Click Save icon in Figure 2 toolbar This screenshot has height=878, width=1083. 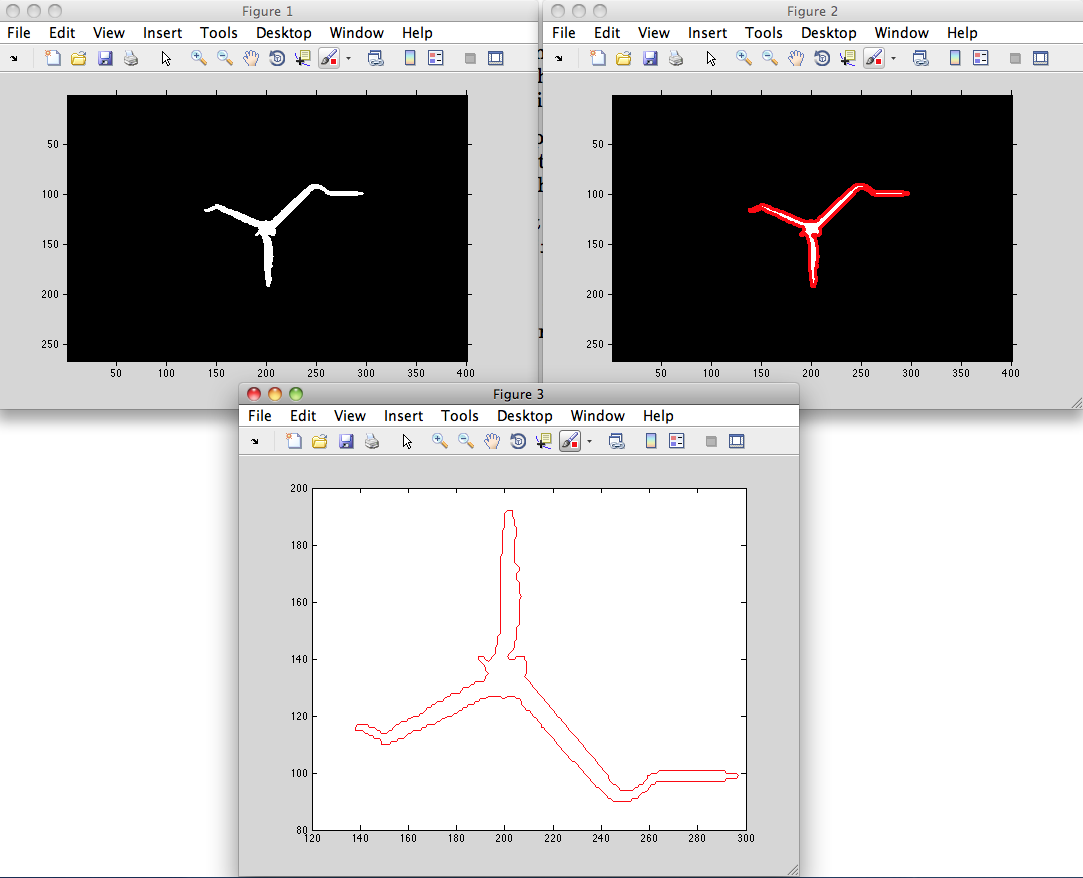tap(650, 58)
